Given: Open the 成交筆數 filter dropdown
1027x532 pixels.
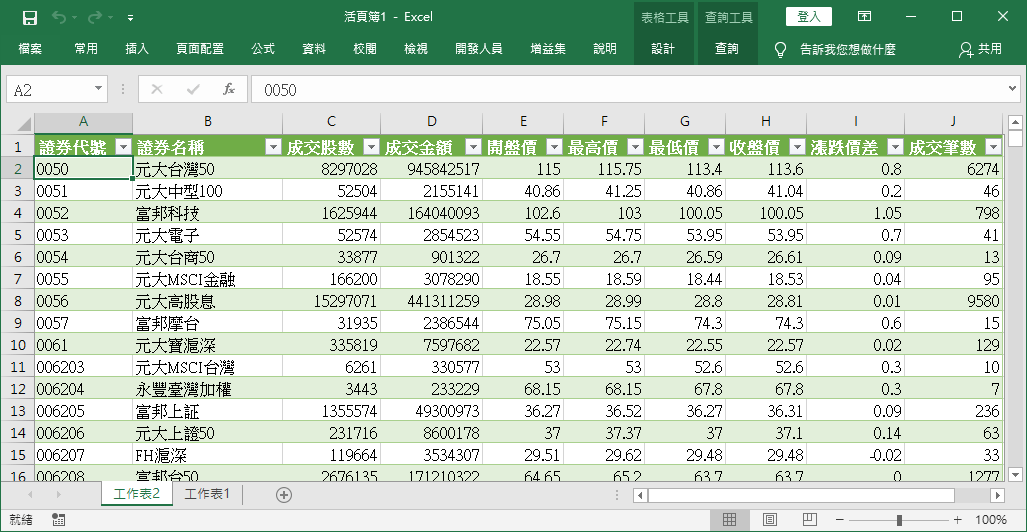Looking at the screenshot, I should click(992, 147).
